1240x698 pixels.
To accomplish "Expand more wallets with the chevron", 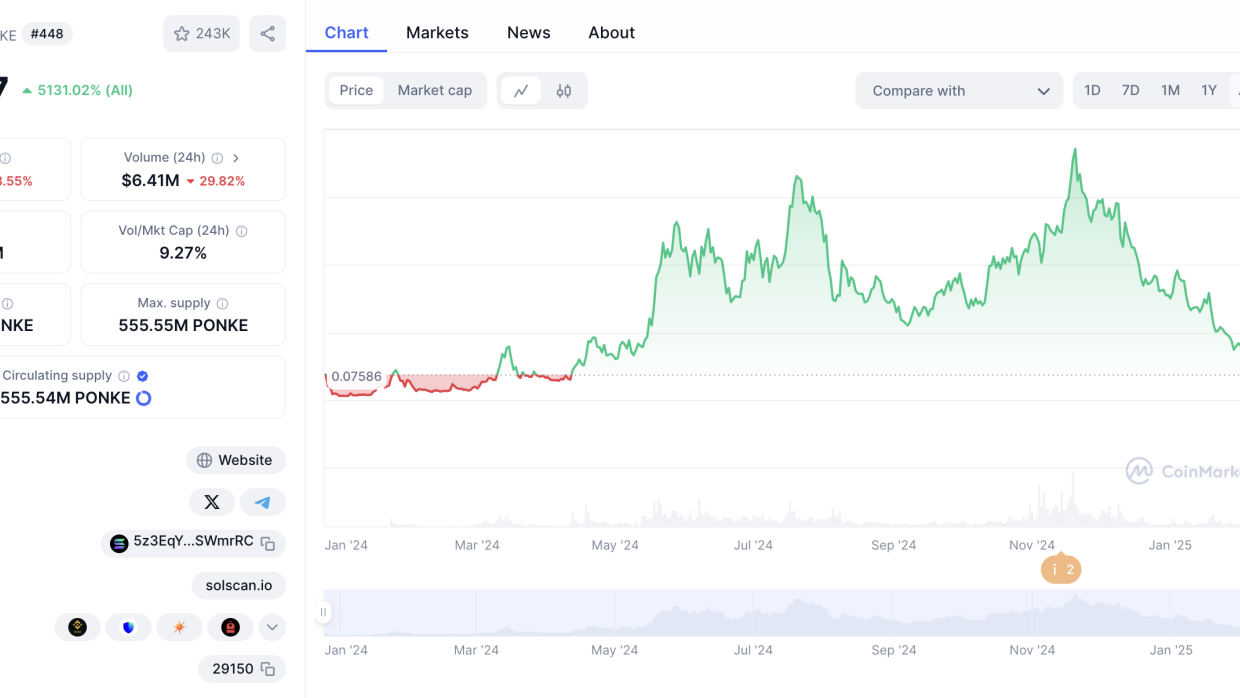I will [x=272, y=627].
